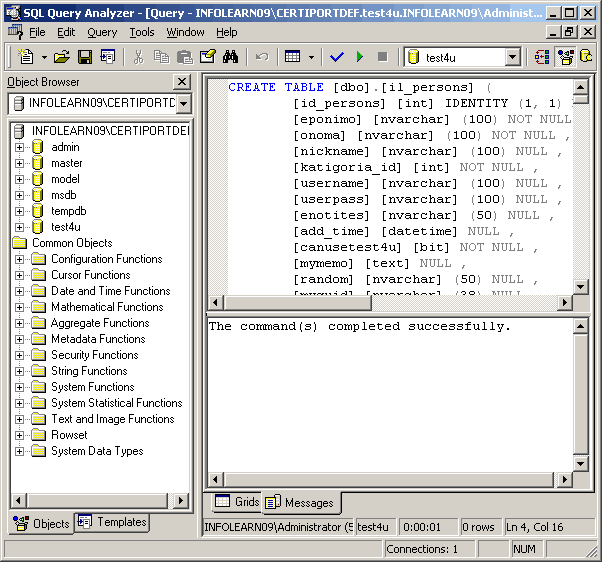Expand the Configuration Functions folder
The width and height of the screenshot is (602, 562).
click(19, 259)
